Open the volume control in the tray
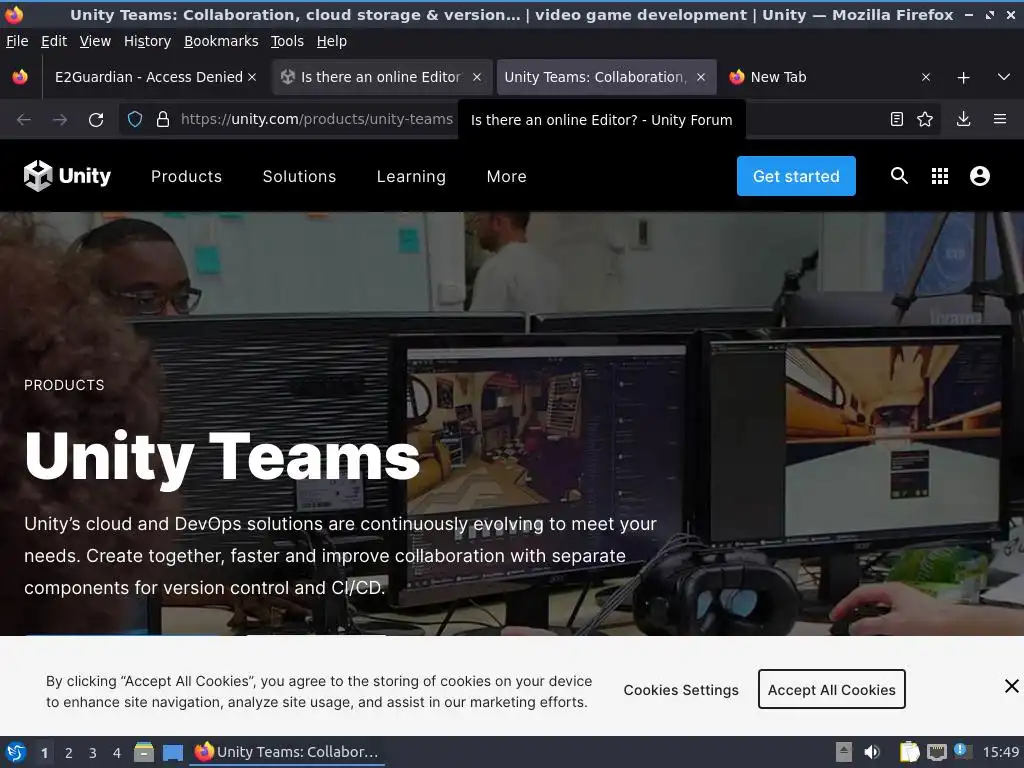Screen dimensions: 1024x768 click(872, 752)
